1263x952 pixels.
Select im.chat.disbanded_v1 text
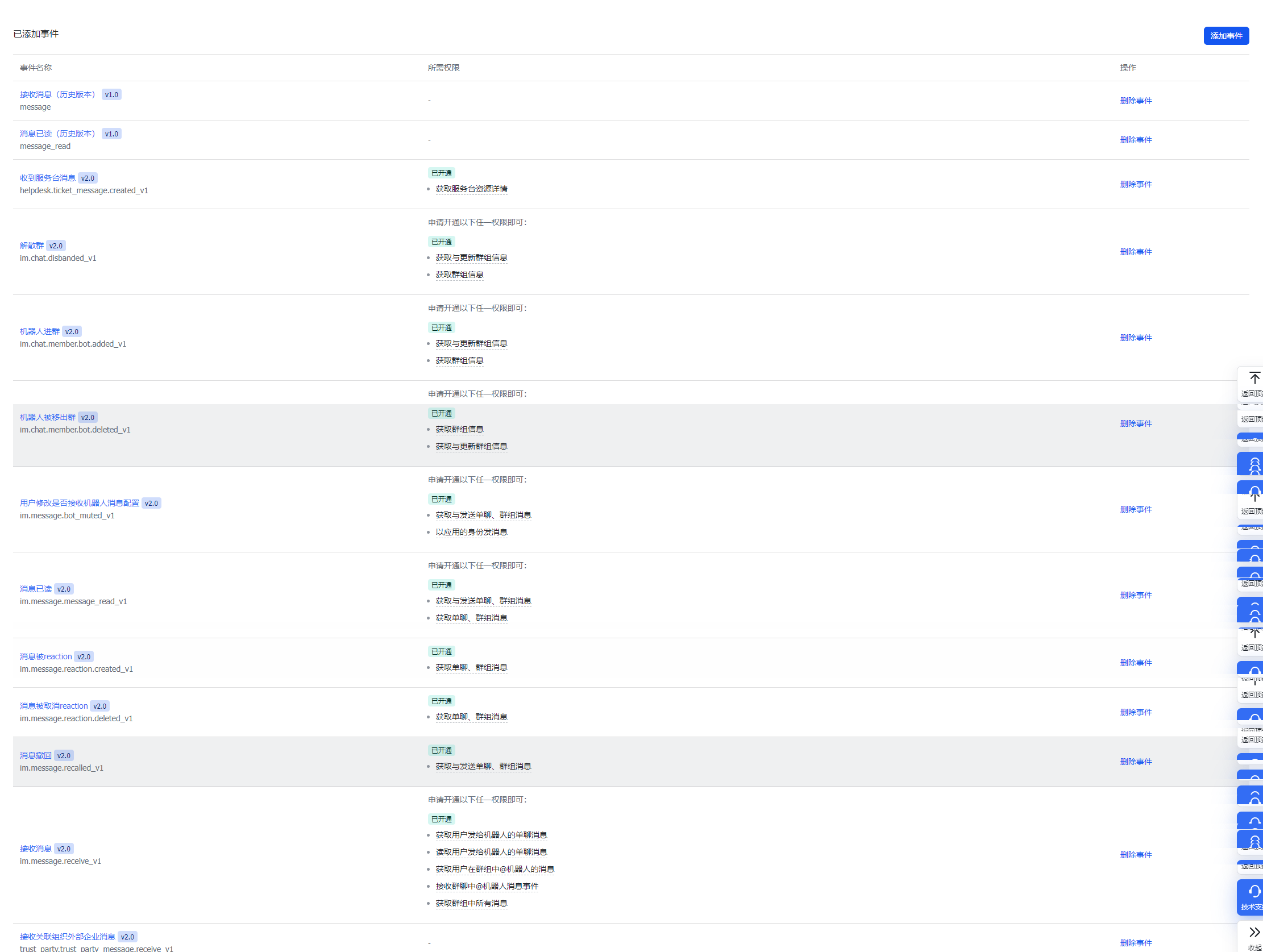point(57,258)
